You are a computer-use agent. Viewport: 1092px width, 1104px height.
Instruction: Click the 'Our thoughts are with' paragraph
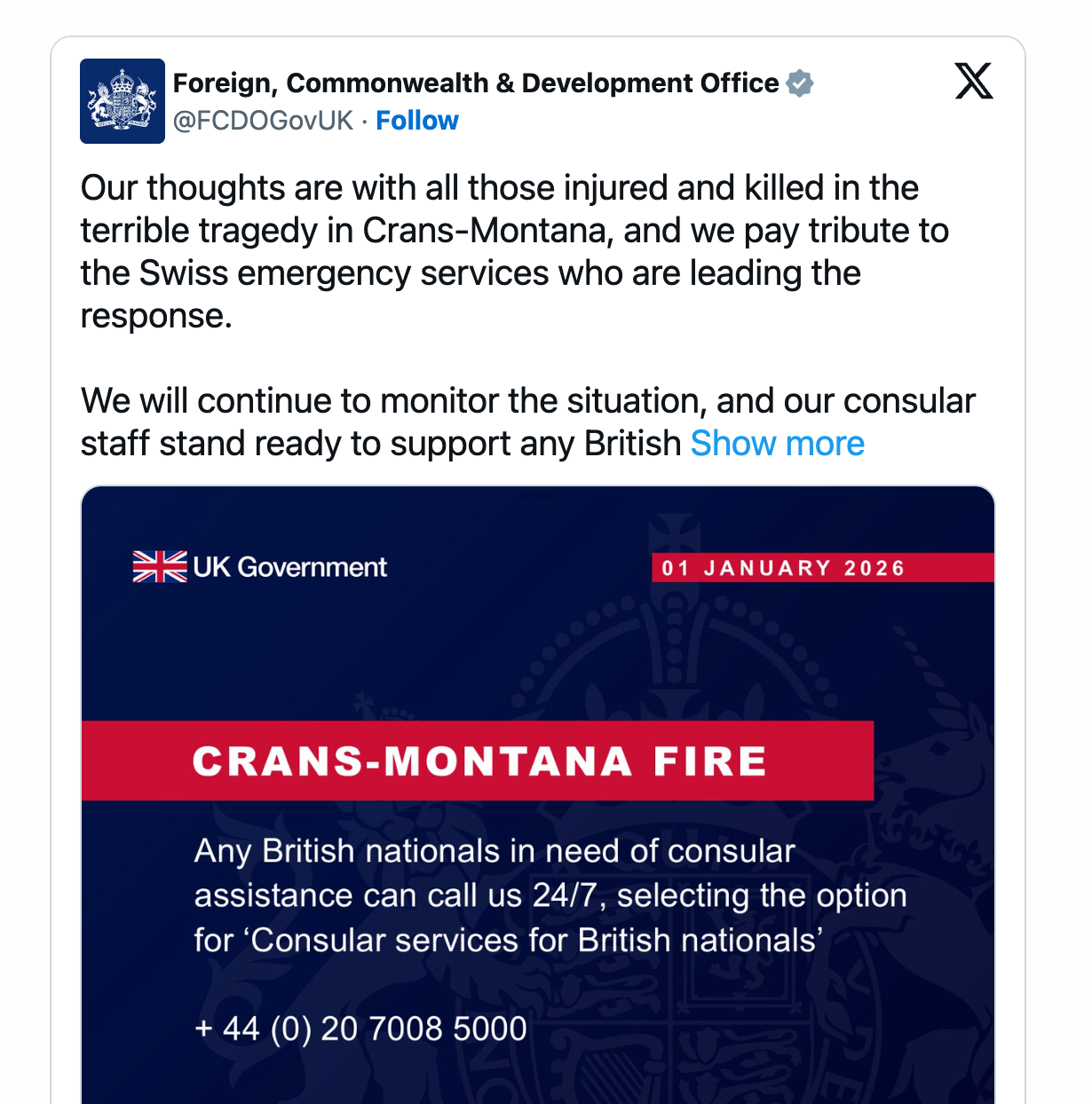click(x=499, y=188)
